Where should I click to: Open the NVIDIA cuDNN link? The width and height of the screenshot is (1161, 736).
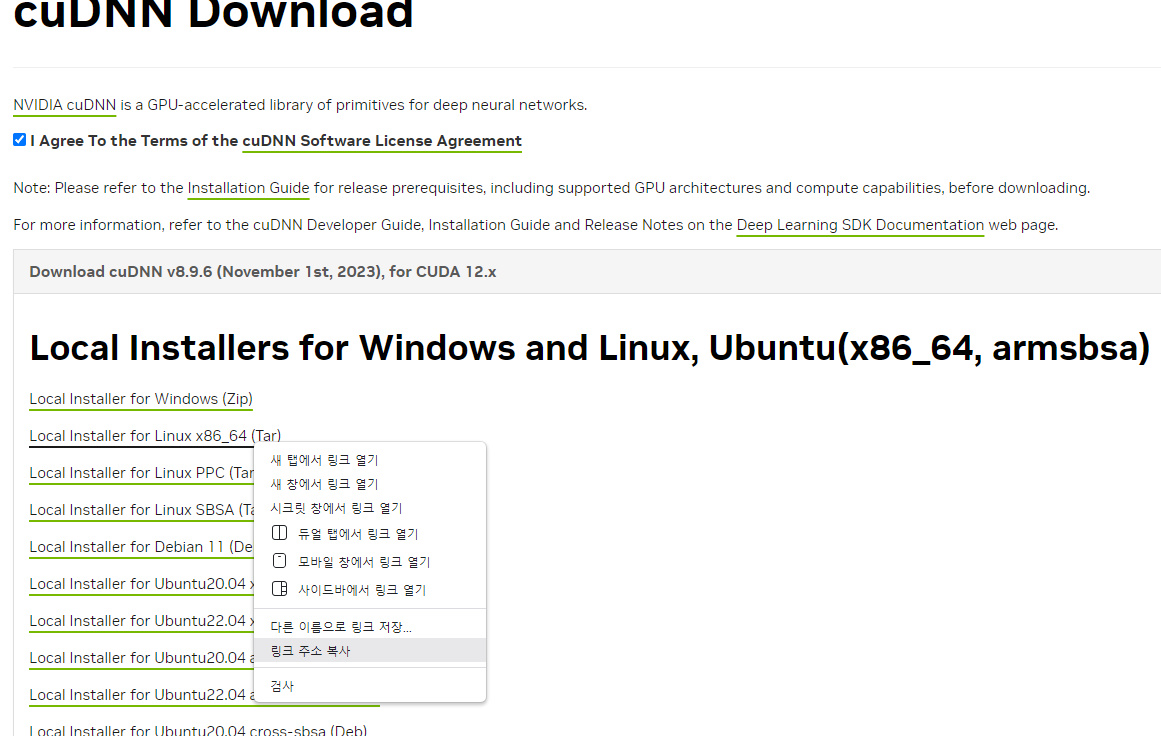click(64, 105)
